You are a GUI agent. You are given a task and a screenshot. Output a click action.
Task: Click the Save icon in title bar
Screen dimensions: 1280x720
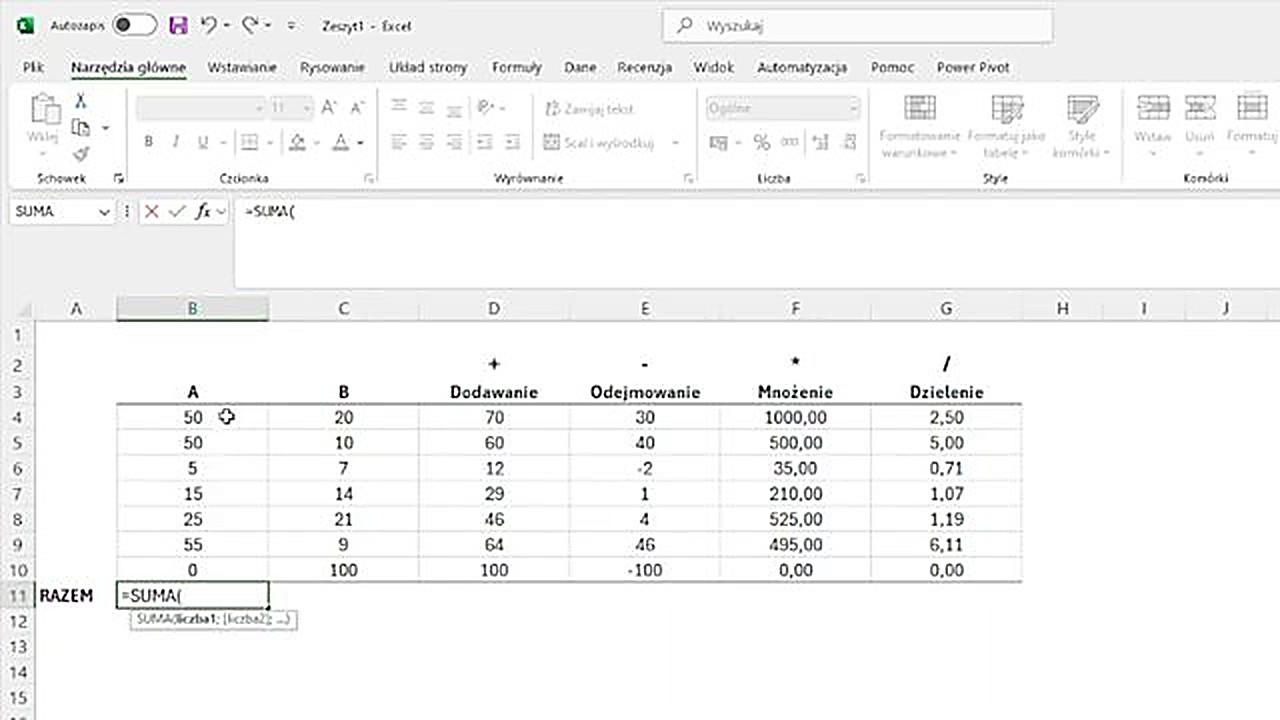pyautogui.click(x=178, y=26)
